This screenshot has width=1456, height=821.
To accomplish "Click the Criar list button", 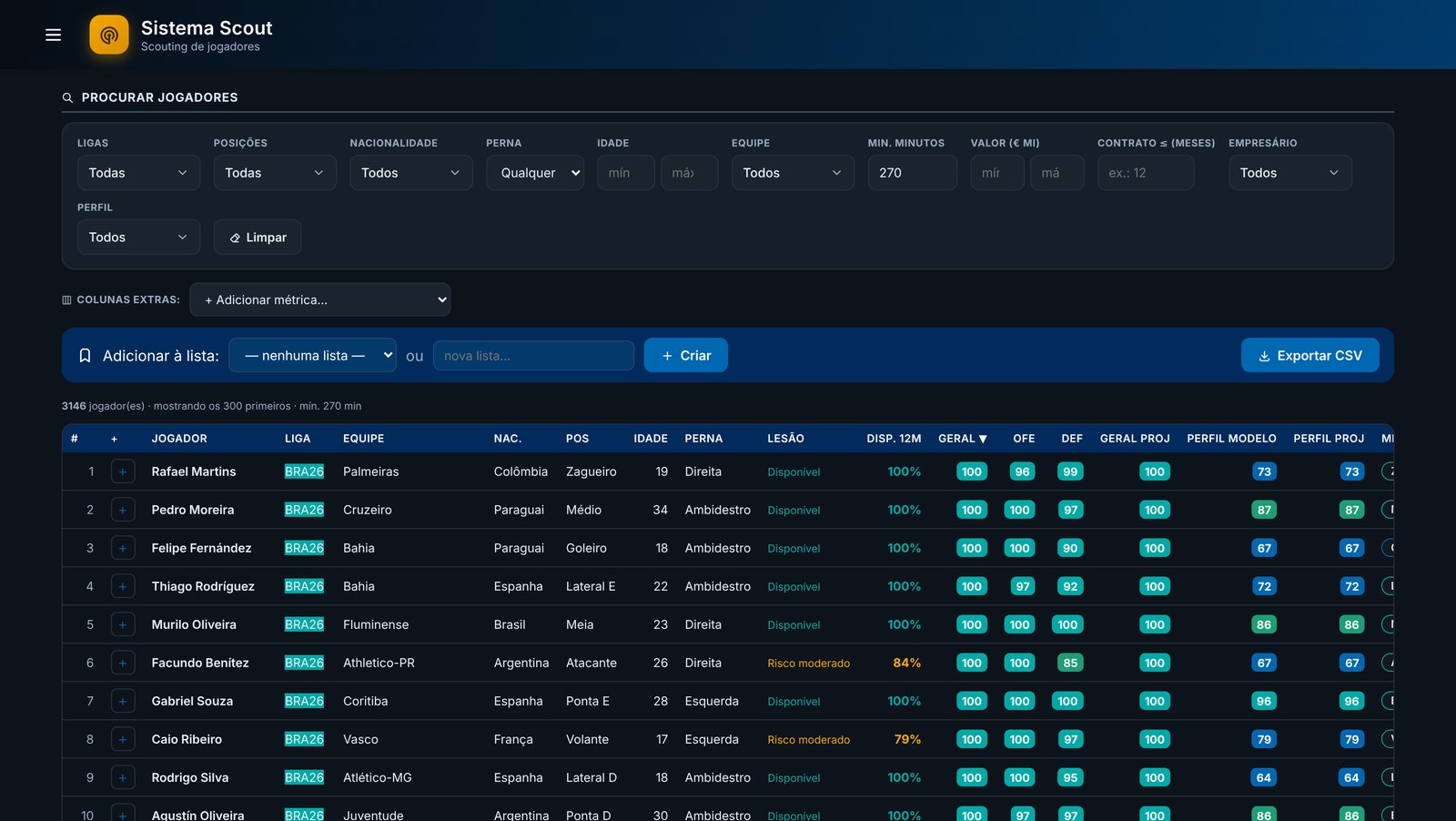I will coord(685,355).
